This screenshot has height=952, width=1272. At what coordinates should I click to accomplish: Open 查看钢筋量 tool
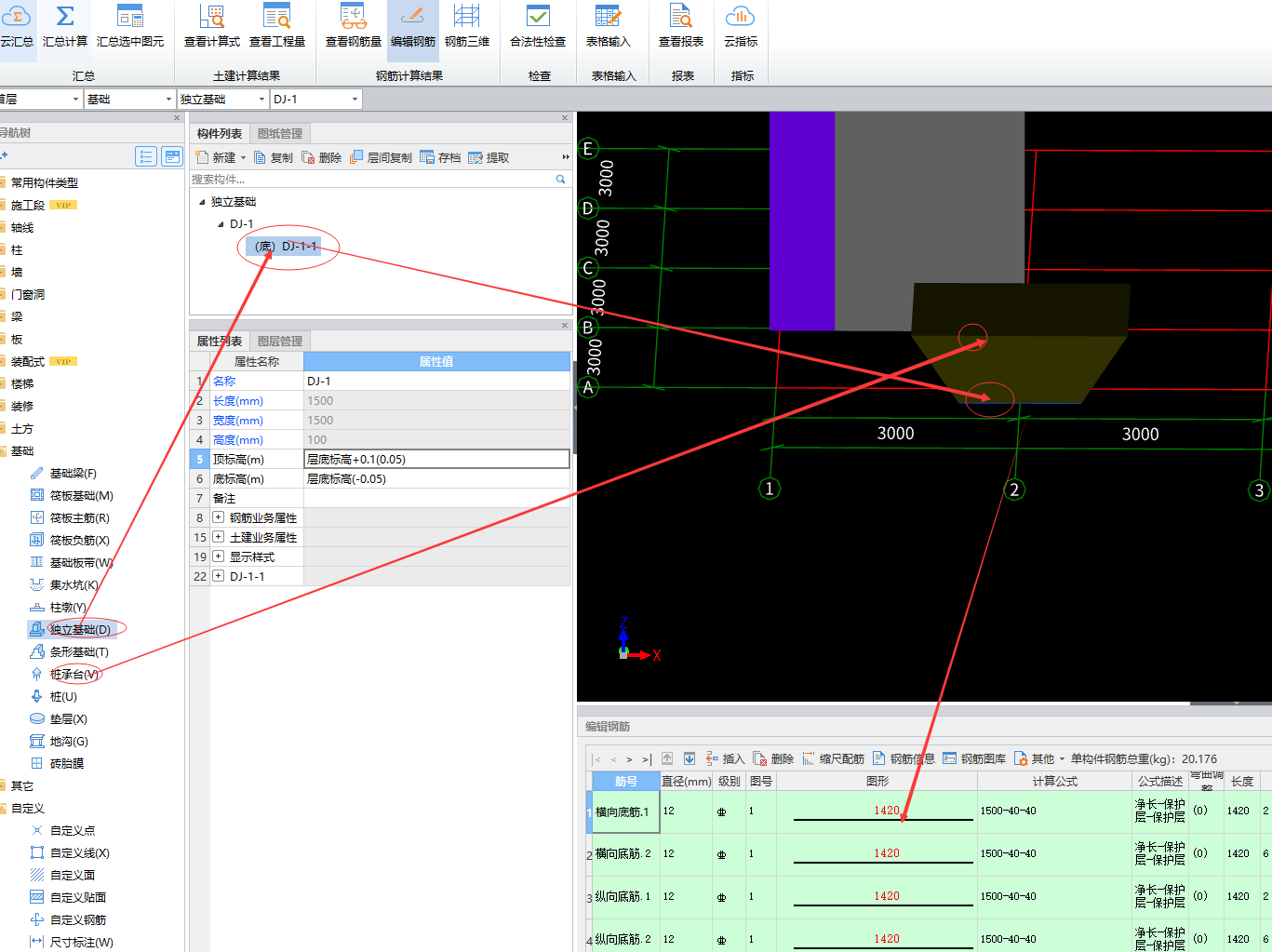(x=354, y=27)
